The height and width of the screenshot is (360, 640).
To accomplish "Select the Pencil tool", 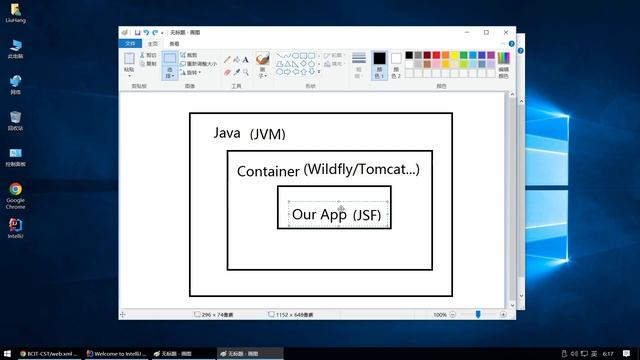I will pyautogui.click(x=227, y=60).
